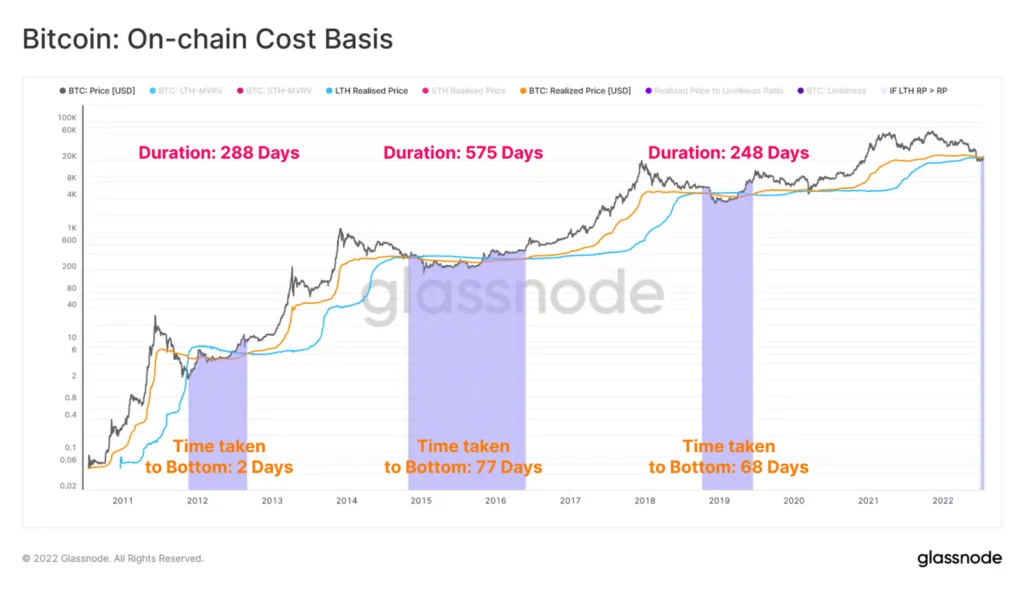Enable the BTC: STH-MVRV legend series

(x=274, y=91)
